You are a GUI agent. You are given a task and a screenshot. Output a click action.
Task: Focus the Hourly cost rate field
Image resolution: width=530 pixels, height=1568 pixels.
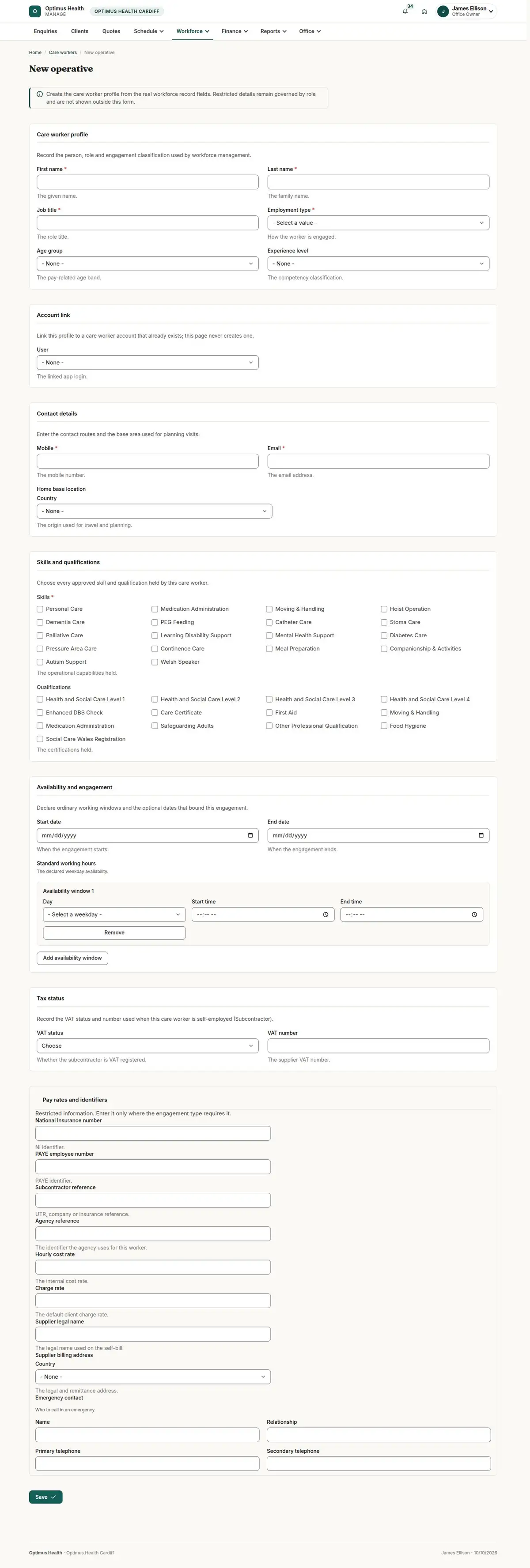[x=153, y=1267]
